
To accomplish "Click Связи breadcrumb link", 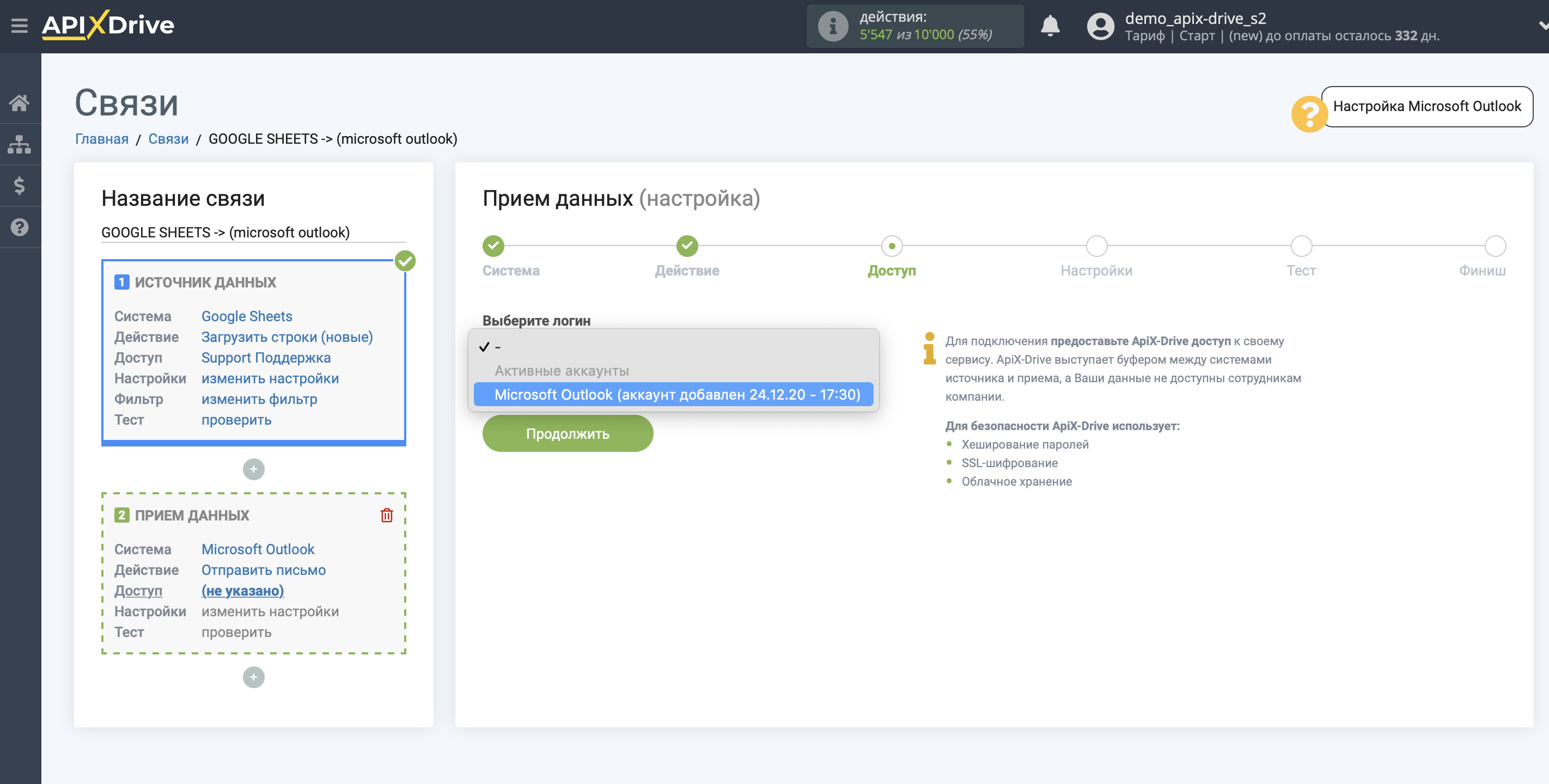I will (168, 139).
